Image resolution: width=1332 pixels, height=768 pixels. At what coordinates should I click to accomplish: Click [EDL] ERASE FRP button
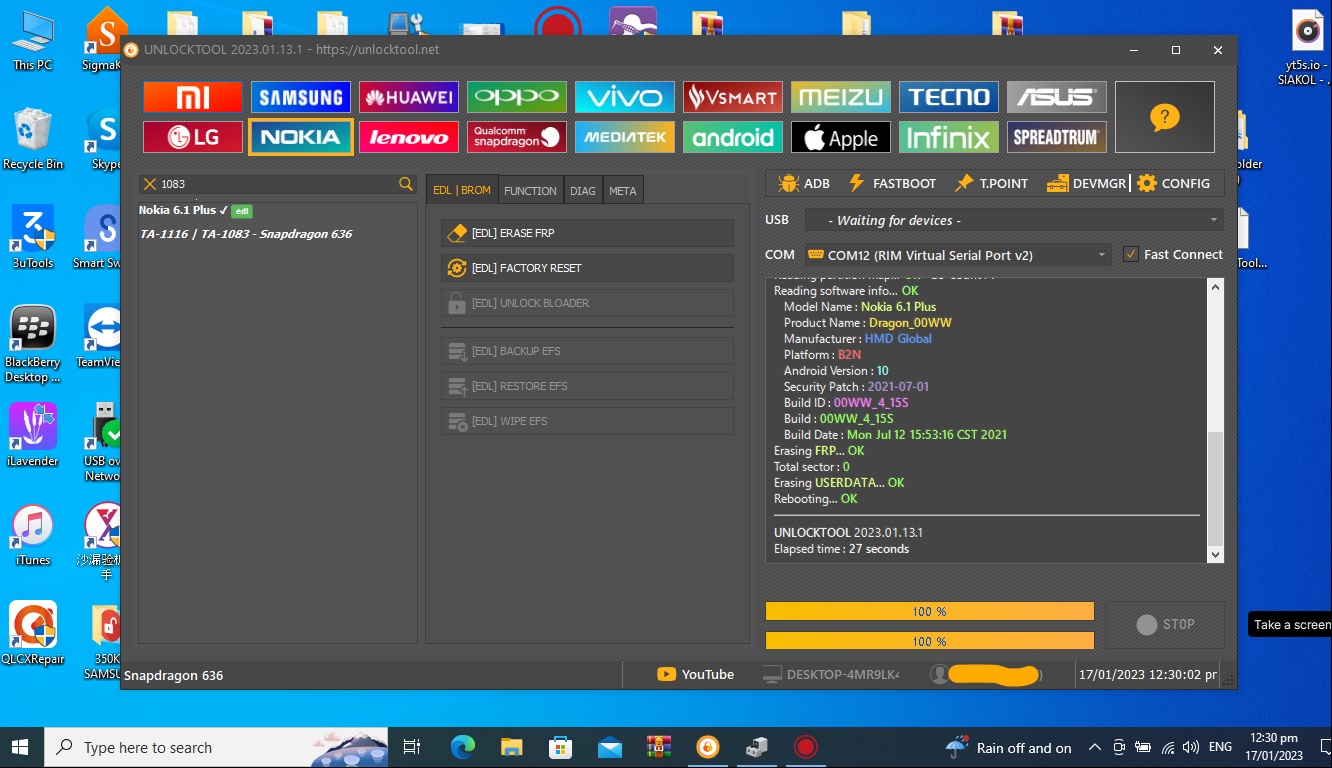tap(587, 233)
